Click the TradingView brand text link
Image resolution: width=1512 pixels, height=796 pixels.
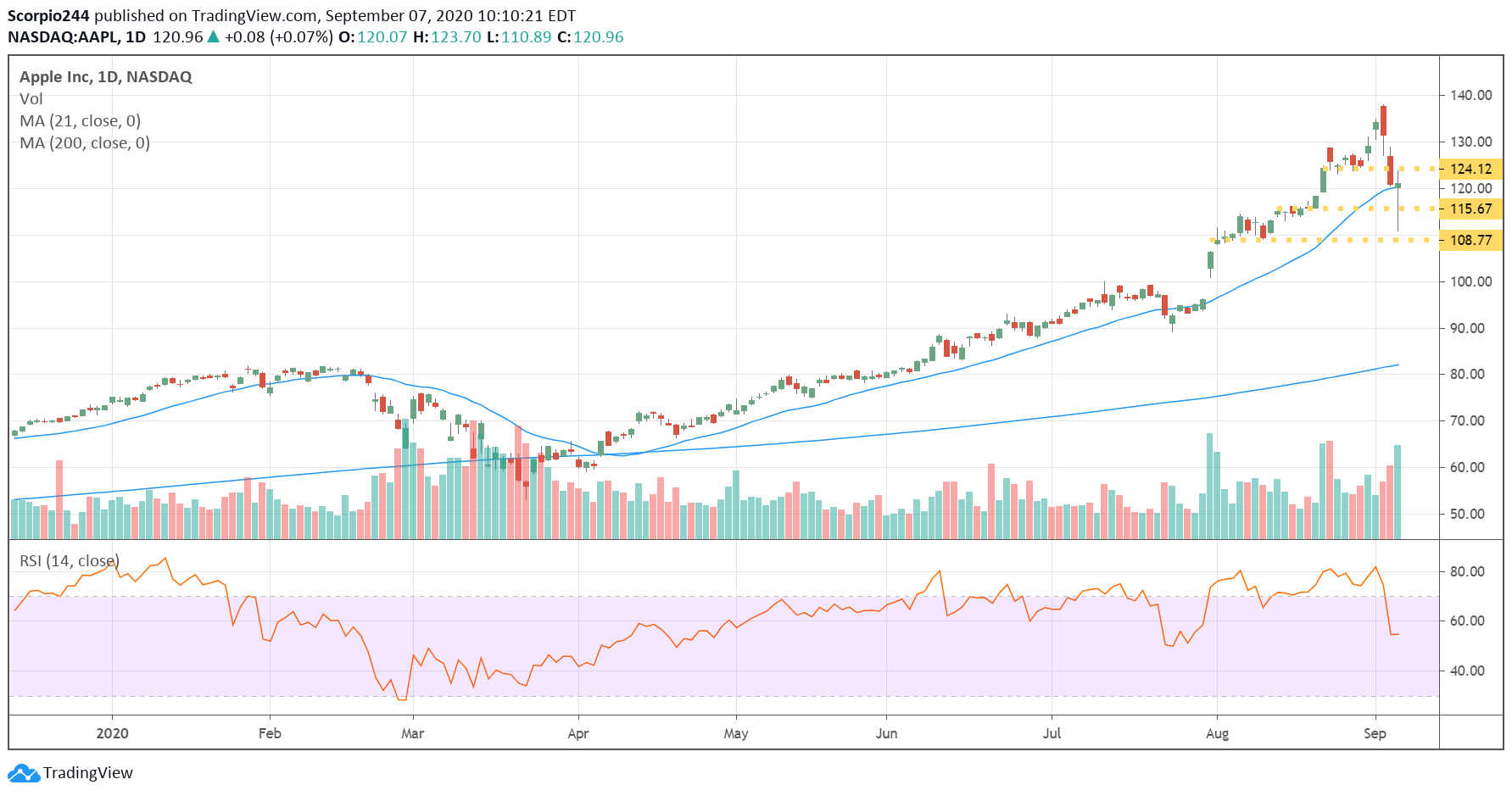[88, 773]
